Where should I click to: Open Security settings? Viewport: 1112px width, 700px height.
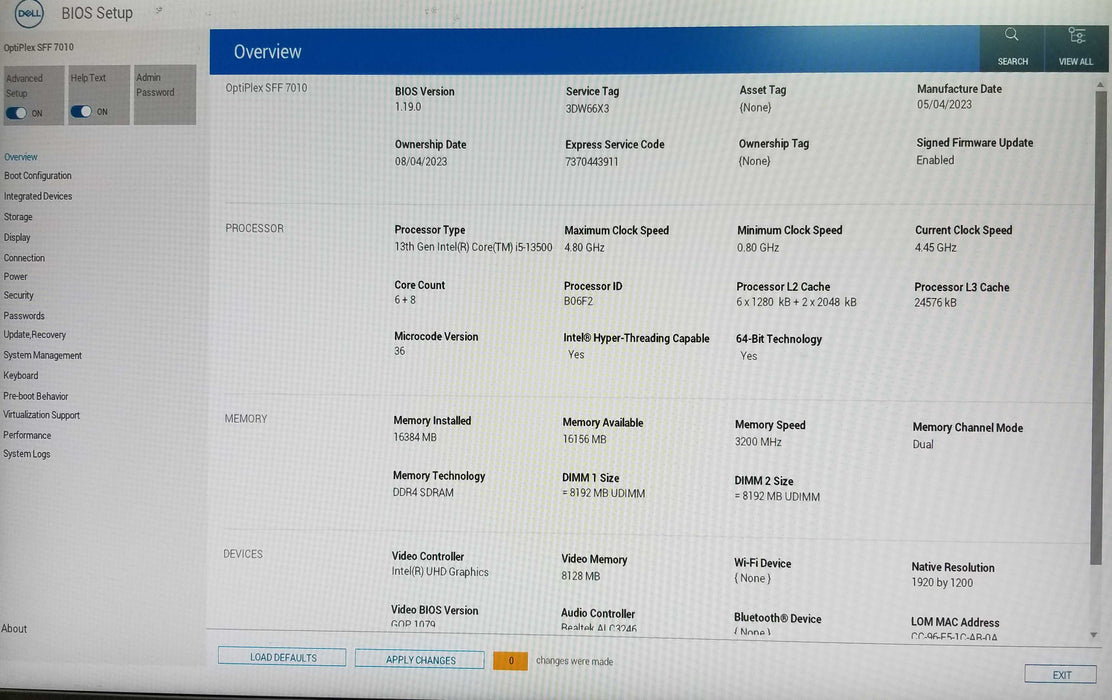18,295
